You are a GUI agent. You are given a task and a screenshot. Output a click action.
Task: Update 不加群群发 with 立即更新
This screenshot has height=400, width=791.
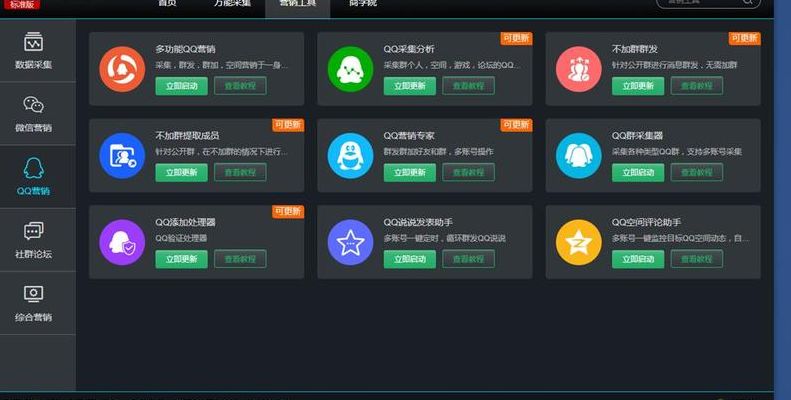click(x=638, y=86)
